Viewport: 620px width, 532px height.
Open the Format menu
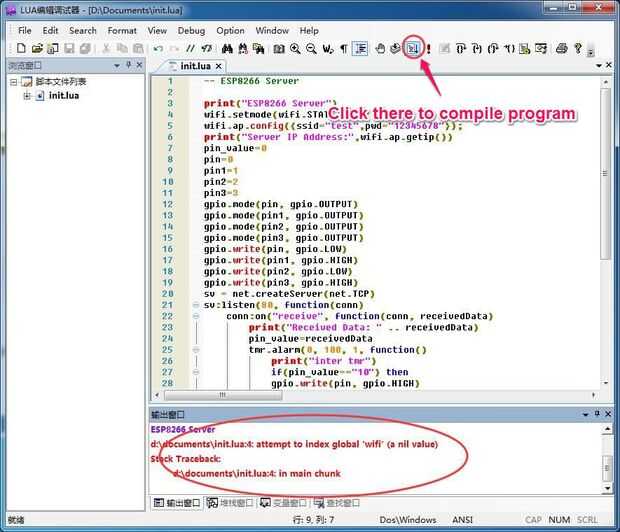click(x=122, y=30)
